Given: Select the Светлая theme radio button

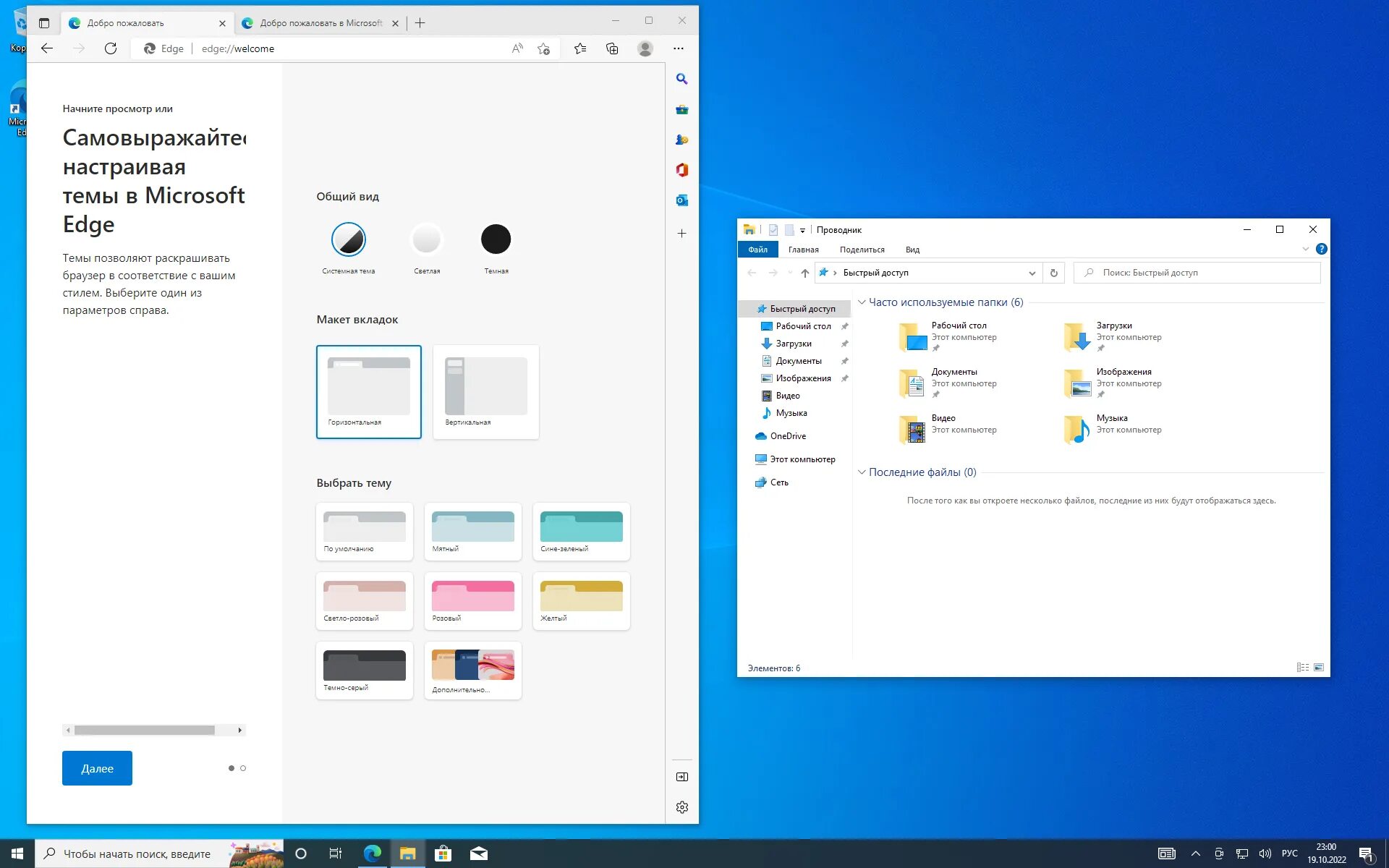Looking at the screenshot, I should [425, 238].
